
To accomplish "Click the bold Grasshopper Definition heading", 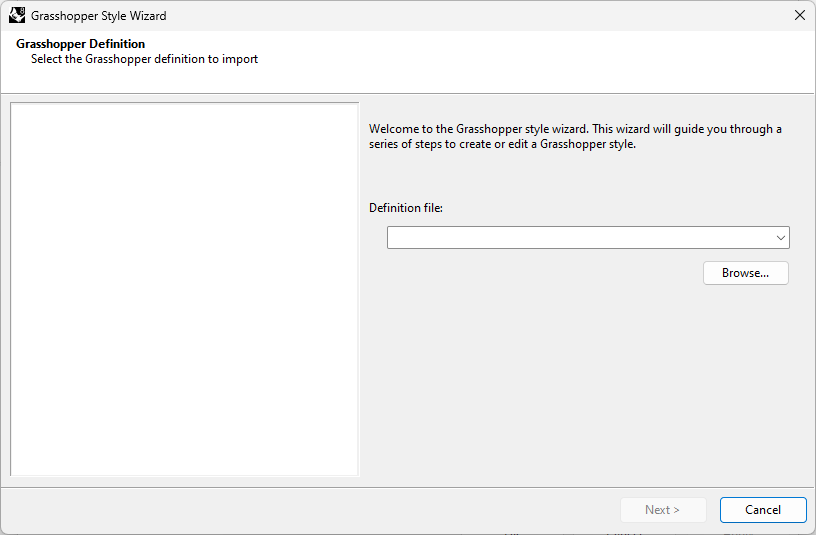I will [81, 44].
